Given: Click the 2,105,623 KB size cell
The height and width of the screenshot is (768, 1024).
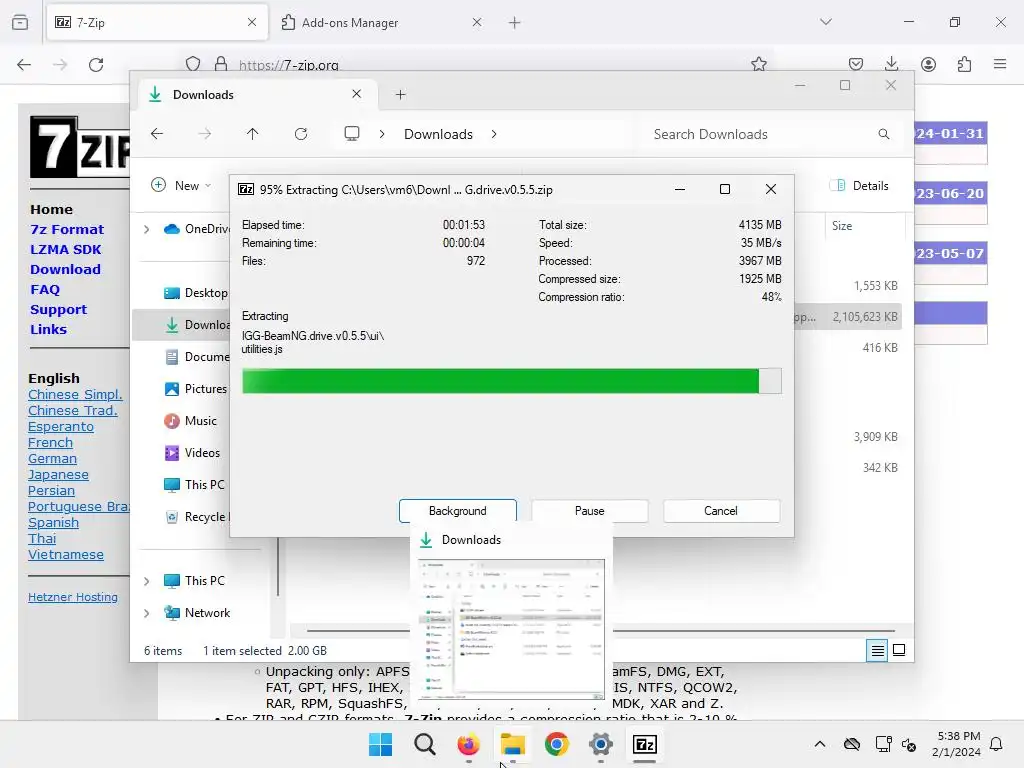Looking at the screenshot, I should (x=865, y=317).
